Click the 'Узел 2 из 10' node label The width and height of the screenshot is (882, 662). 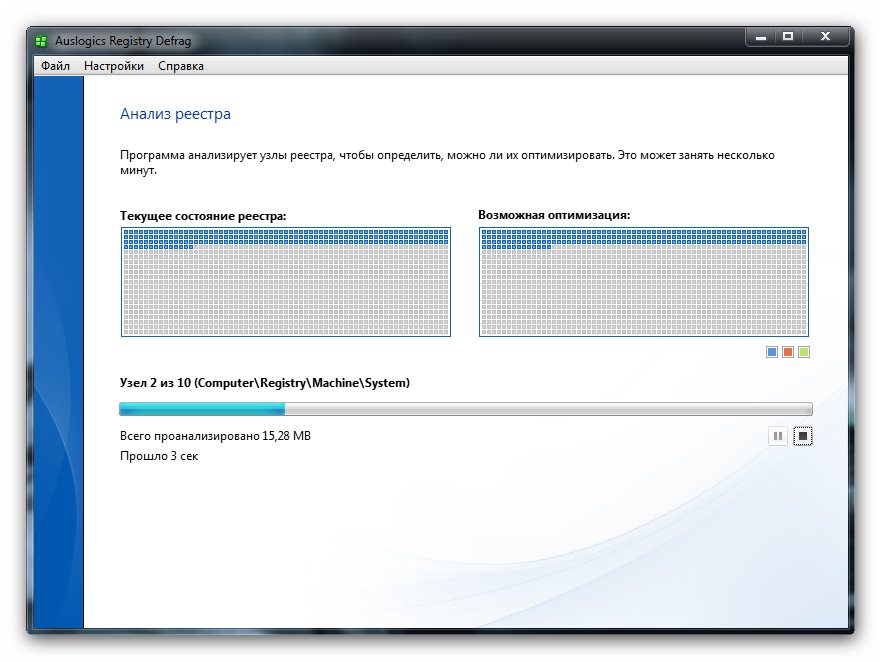pyautogui.click(x=264, y=383)
